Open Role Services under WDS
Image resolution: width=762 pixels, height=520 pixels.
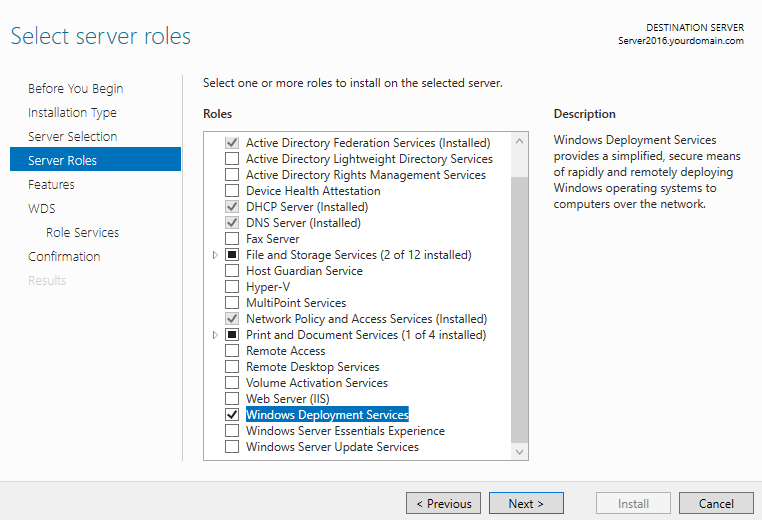(83, 233)
